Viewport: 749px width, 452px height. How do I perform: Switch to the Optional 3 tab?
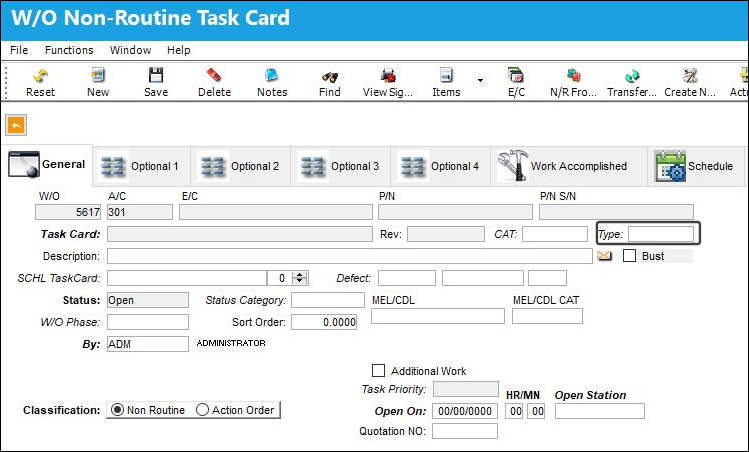(x=341, y=166)
